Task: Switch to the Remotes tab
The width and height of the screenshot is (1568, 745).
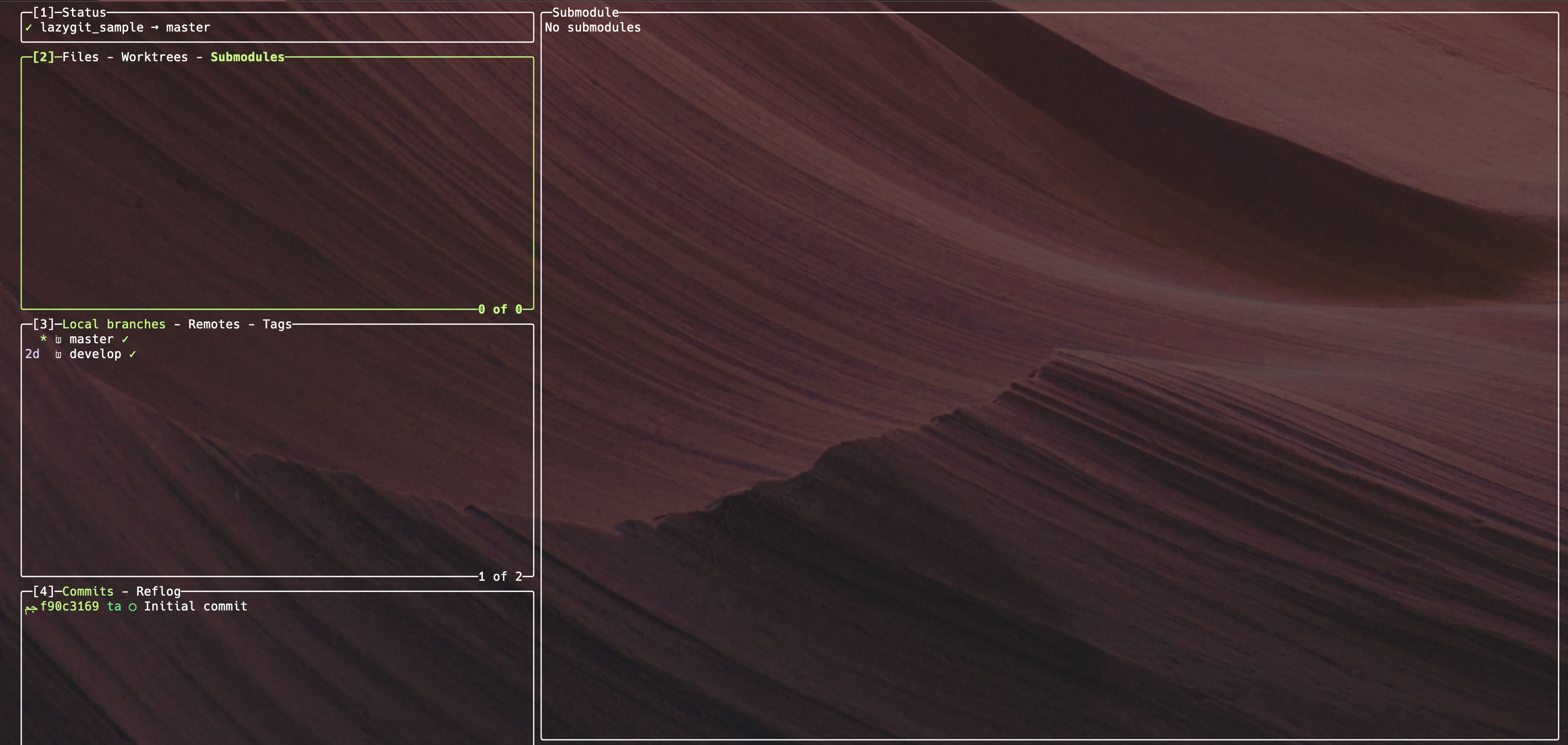Action: 214,324
